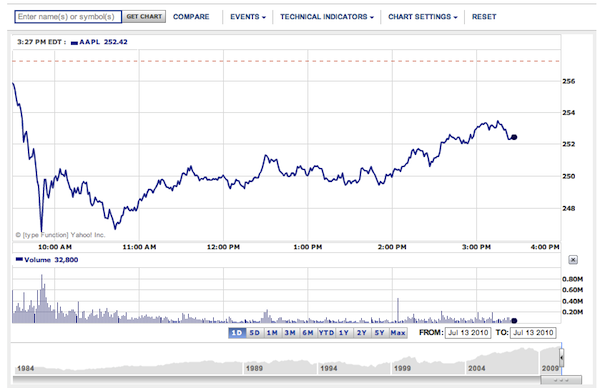Image resolution: width=600 pixels, height=388 pixels.
Task: Select the 2Y time range tab
Action: [x=362, y=333]
